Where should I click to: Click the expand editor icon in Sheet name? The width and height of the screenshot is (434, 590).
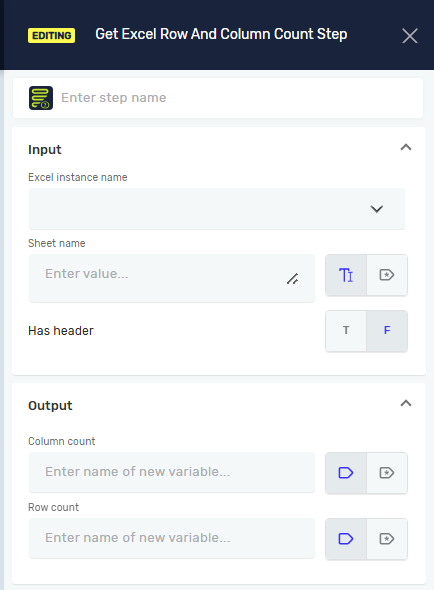tap(292, 279)
